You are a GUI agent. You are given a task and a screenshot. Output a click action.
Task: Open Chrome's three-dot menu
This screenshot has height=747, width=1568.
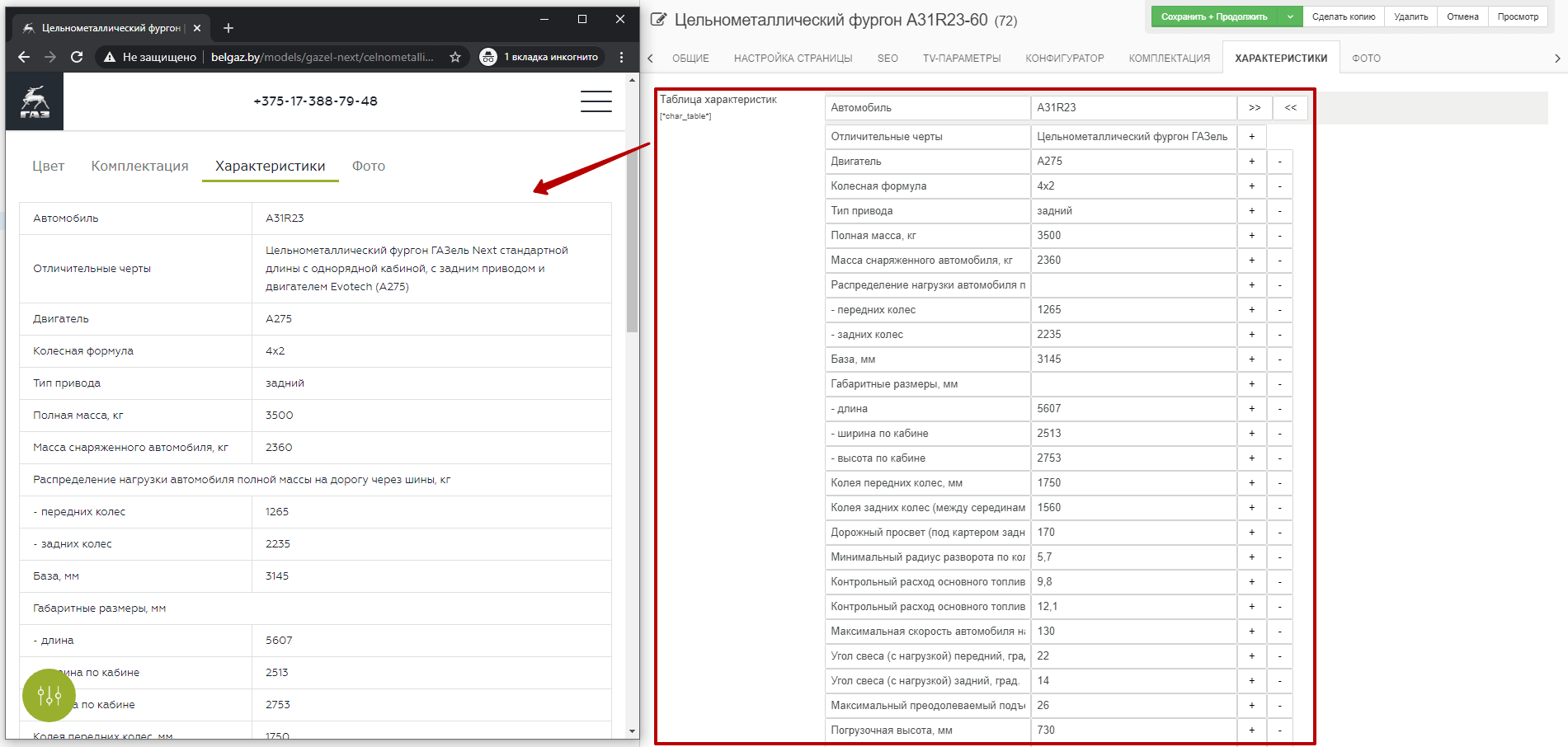click(x=622, y=57)
